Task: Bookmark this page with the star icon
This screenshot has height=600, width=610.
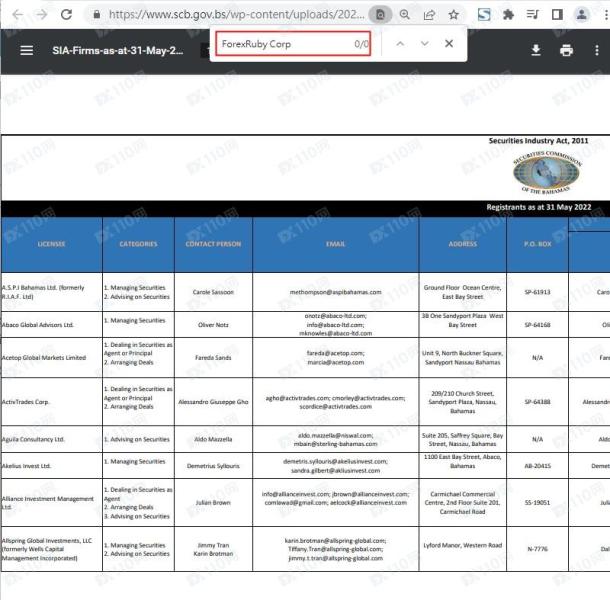Action: 454,15
